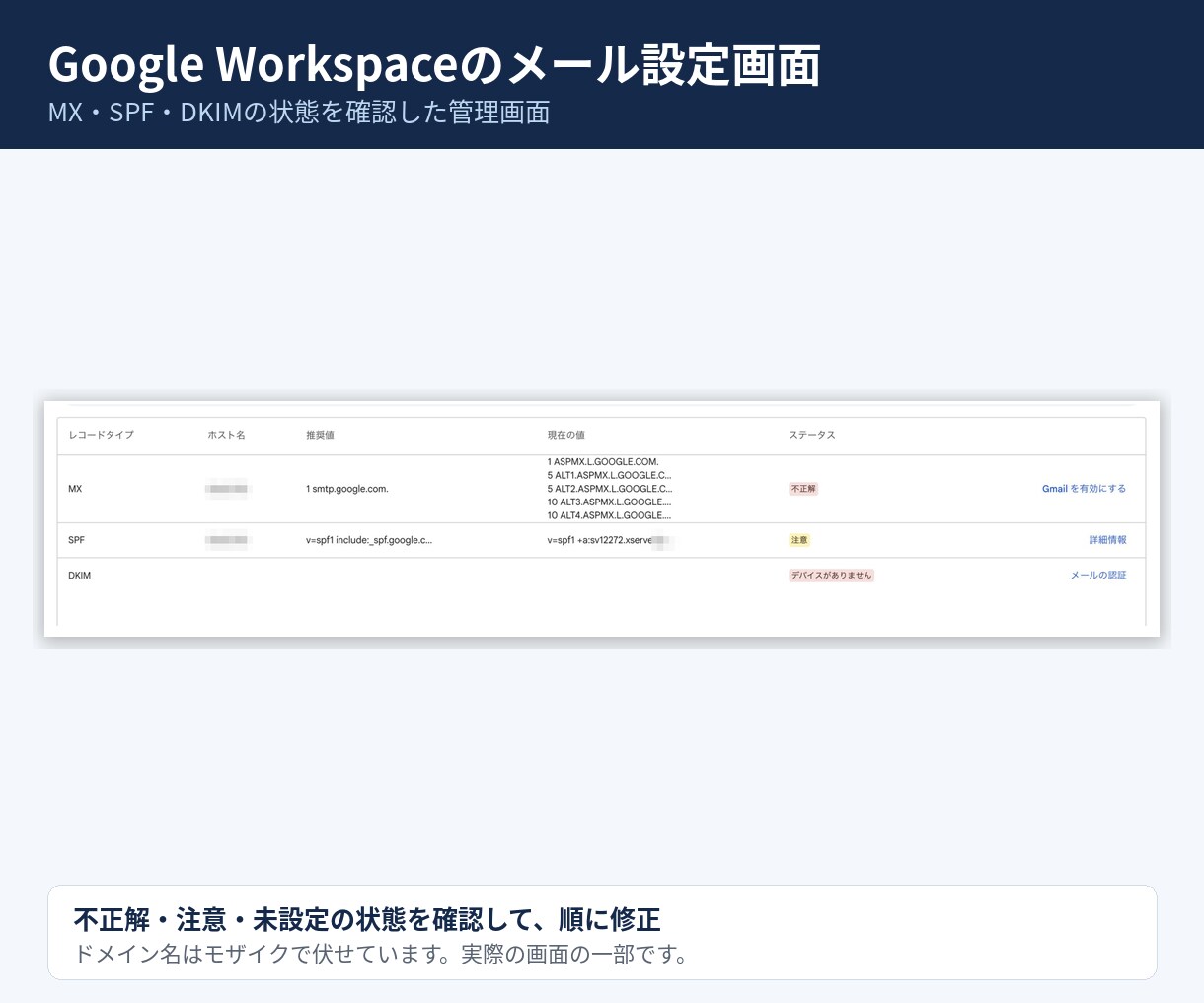Image resolution: width=1204 pixels, height=1003 pixels.
Task: Select the MX record type cell
Action: (x=75, y=489)
